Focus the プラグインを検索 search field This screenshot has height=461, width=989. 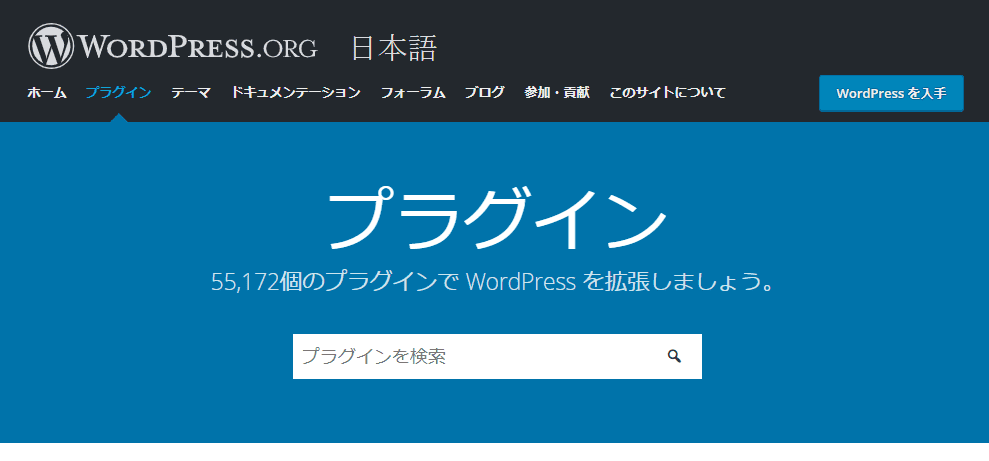pyautogui.click(x=497, y=356)
